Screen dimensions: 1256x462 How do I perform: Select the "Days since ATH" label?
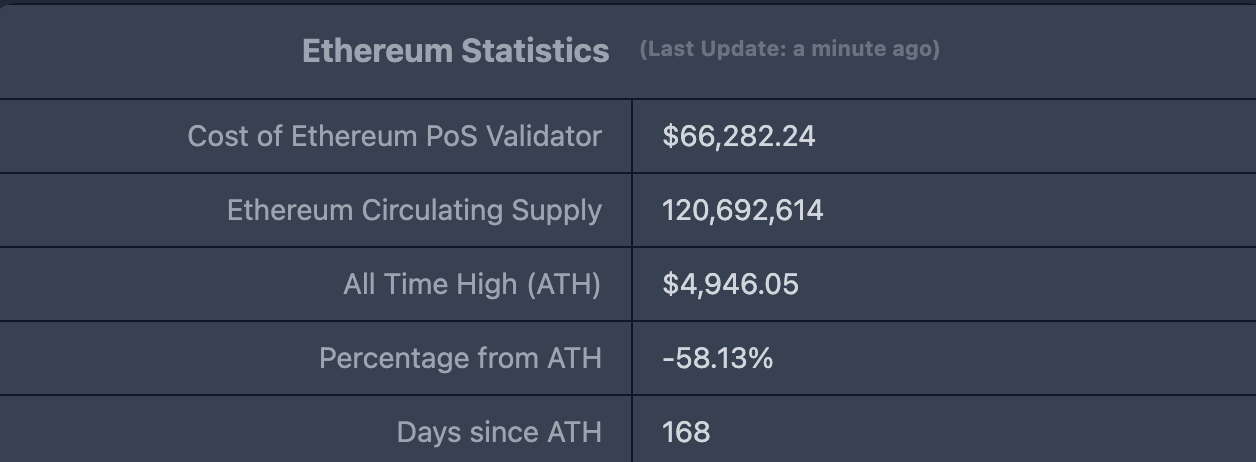(x=499, y=432)
